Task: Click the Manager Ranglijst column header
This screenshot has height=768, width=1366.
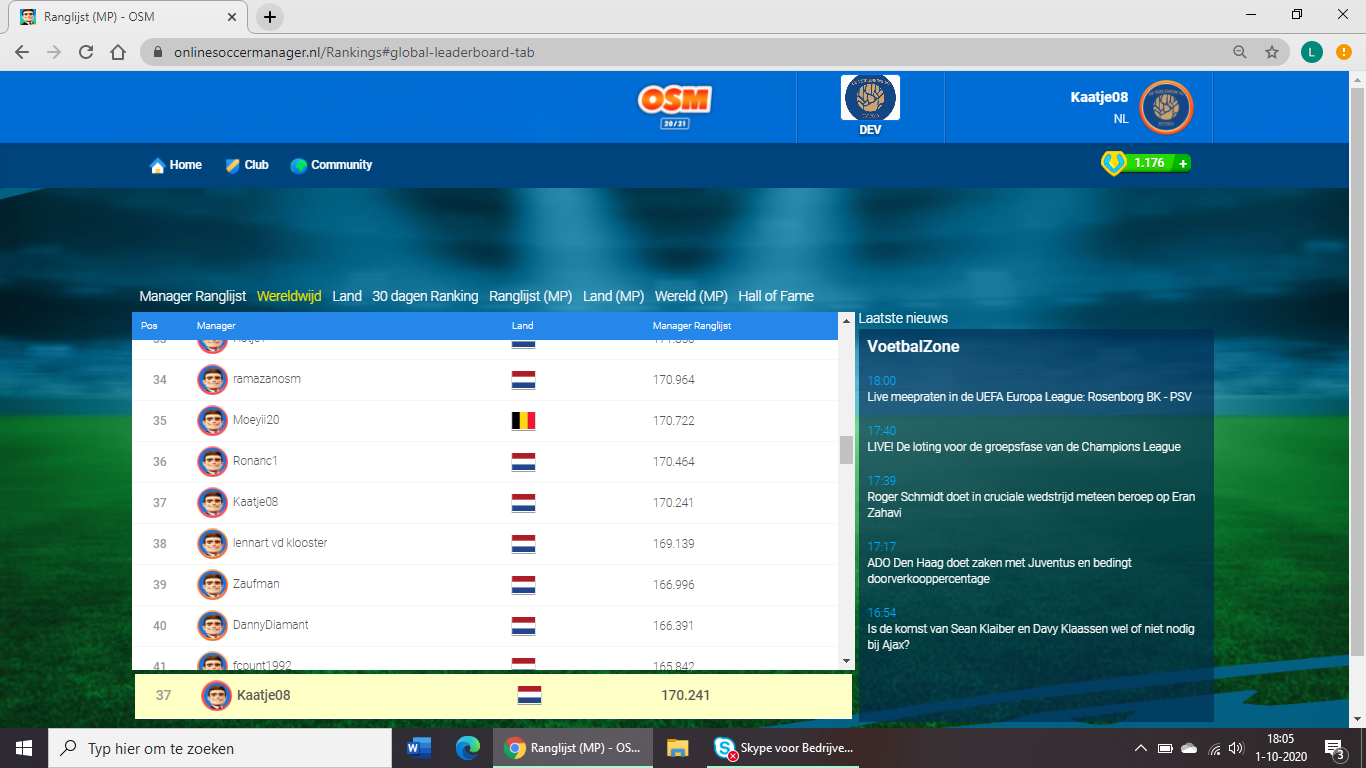Action: click(692, 326)
